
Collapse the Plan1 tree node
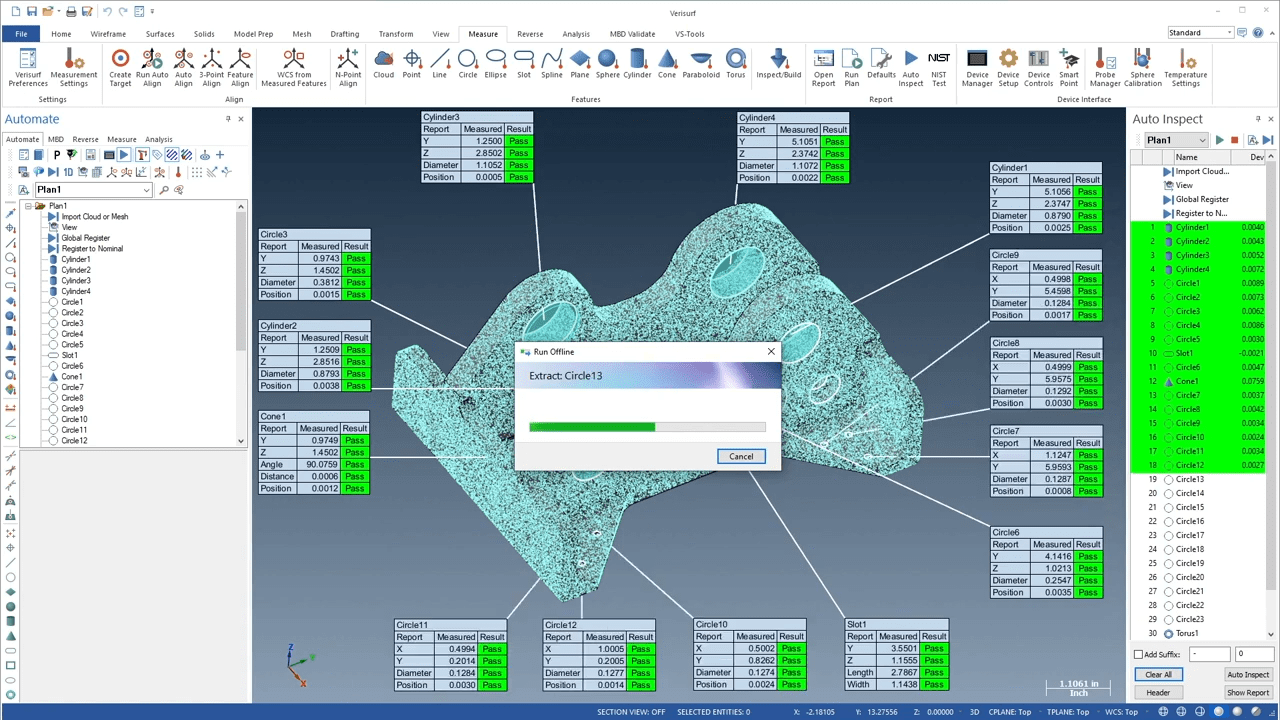tap(28, 206)
